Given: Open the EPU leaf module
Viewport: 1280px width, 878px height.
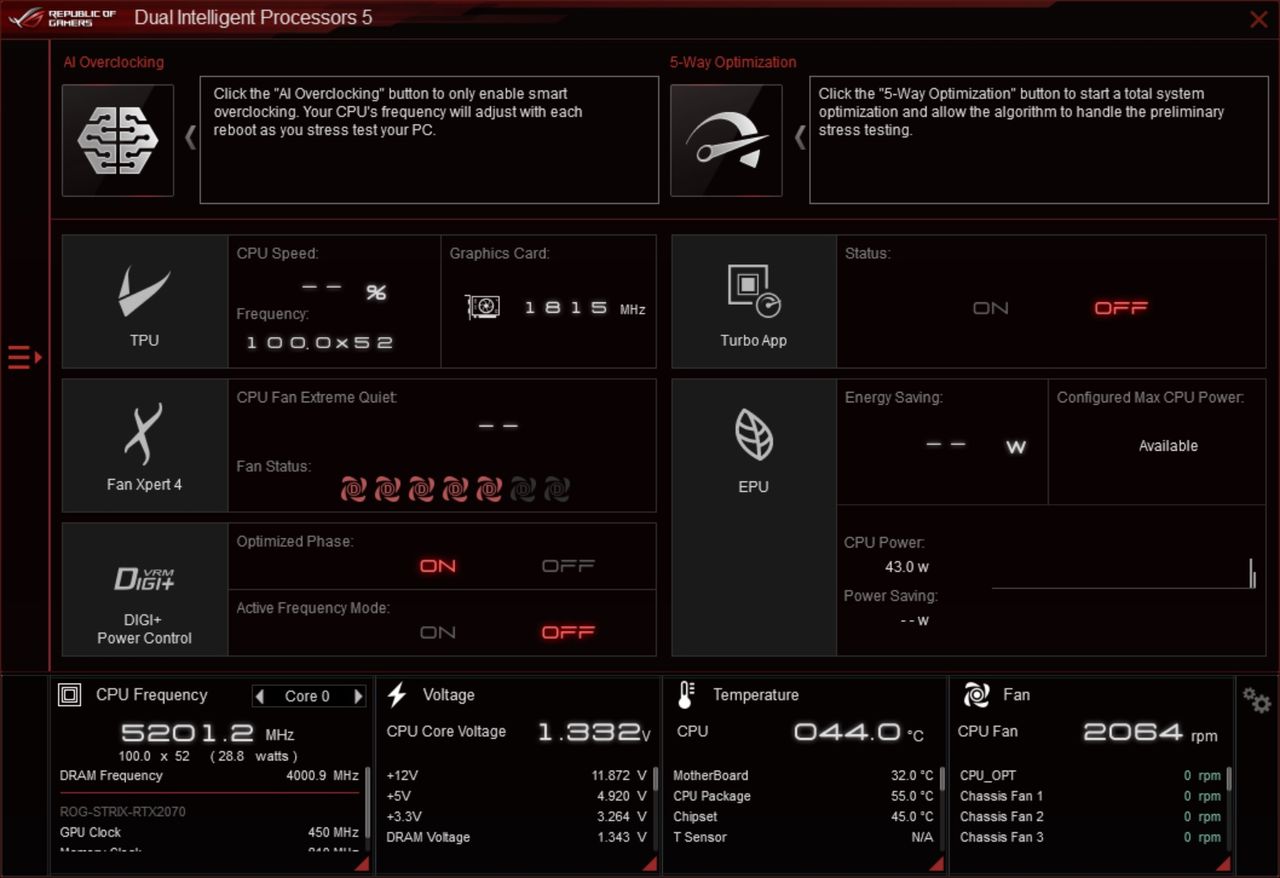Looking at the screenshot, I should pos(754,517).
